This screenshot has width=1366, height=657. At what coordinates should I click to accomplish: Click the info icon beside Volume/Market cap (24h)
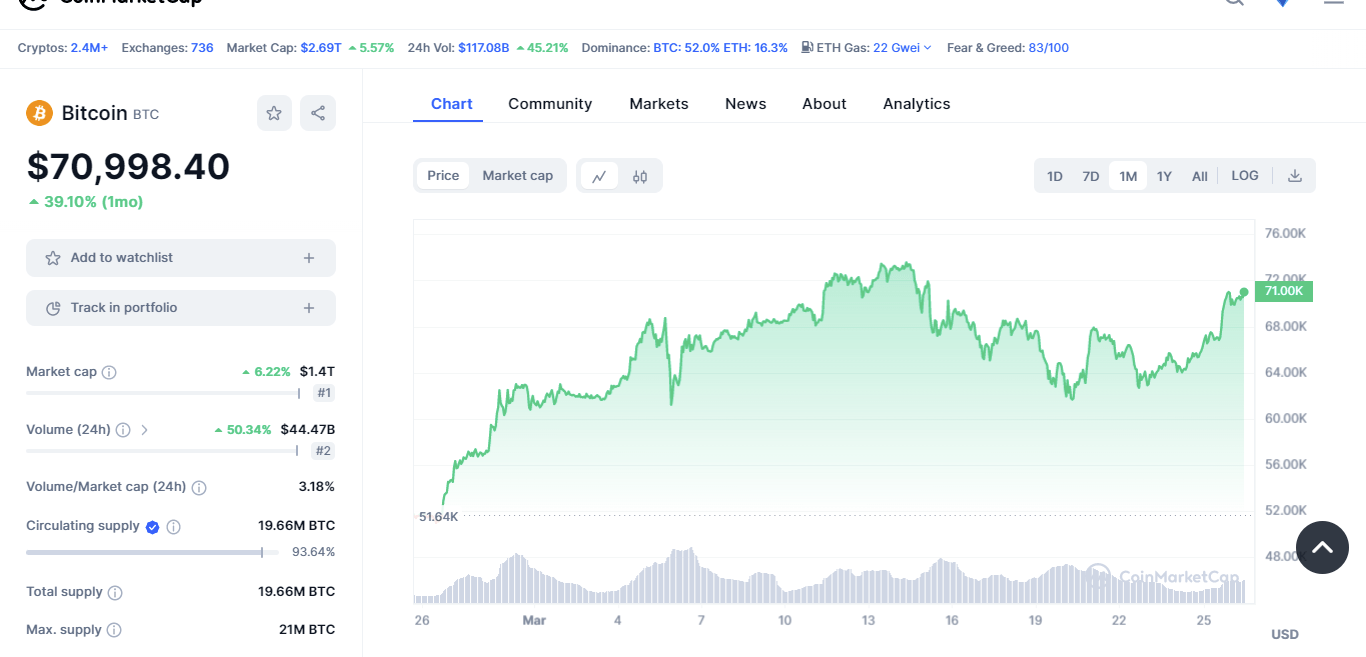(199, 488)
